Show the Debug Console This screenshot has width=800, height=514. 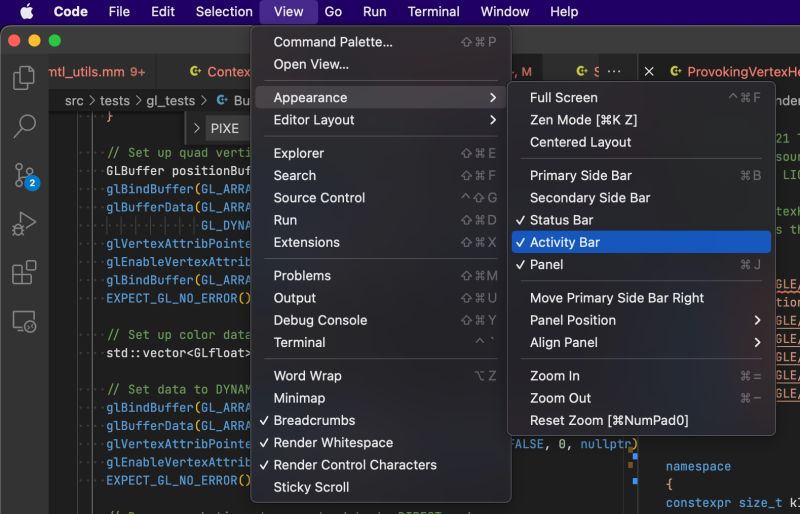click(380, 320)
